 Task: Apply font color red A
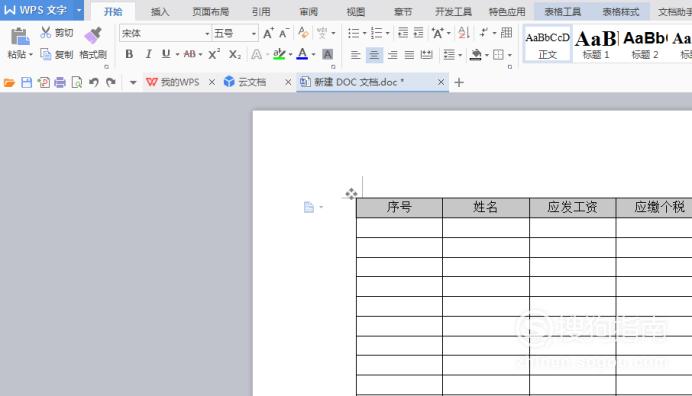pos(302,54)
